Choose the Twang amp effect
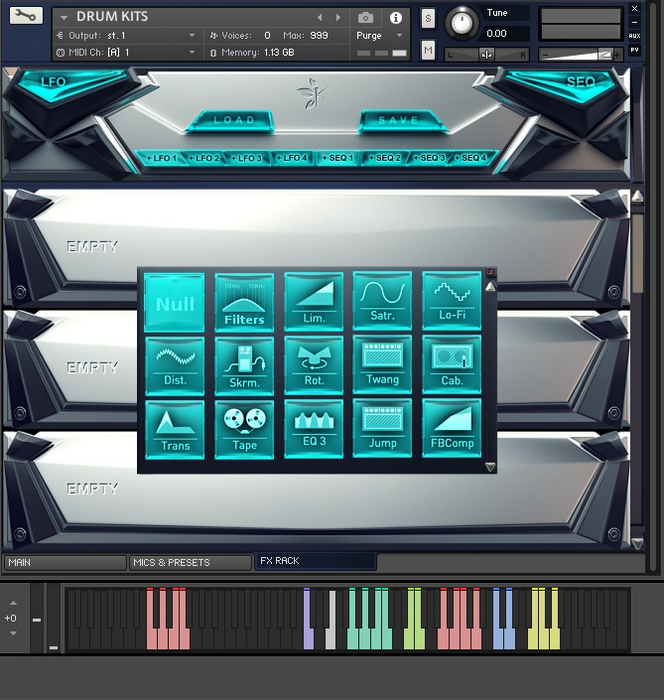Screen dimensions: 664x700 382,365
